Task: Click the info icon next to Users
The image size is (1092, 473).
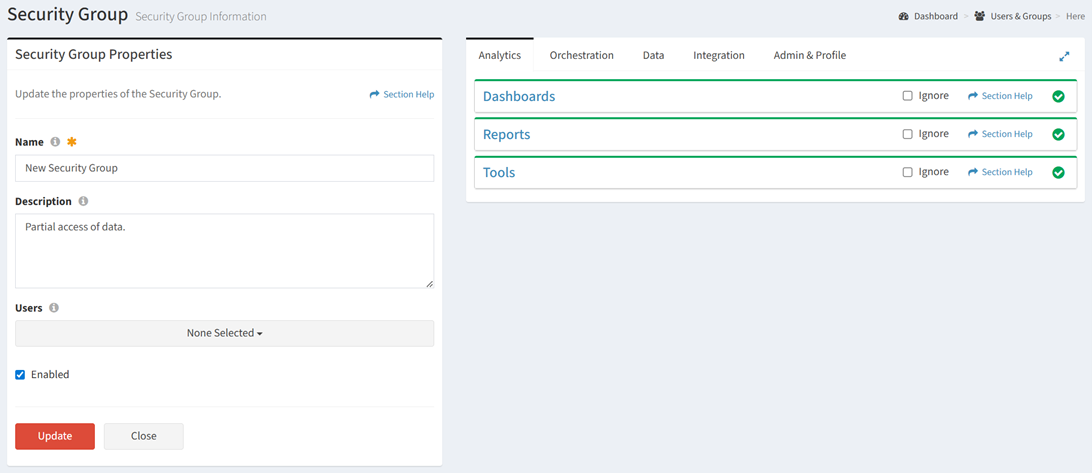Action: coord(54,308)
